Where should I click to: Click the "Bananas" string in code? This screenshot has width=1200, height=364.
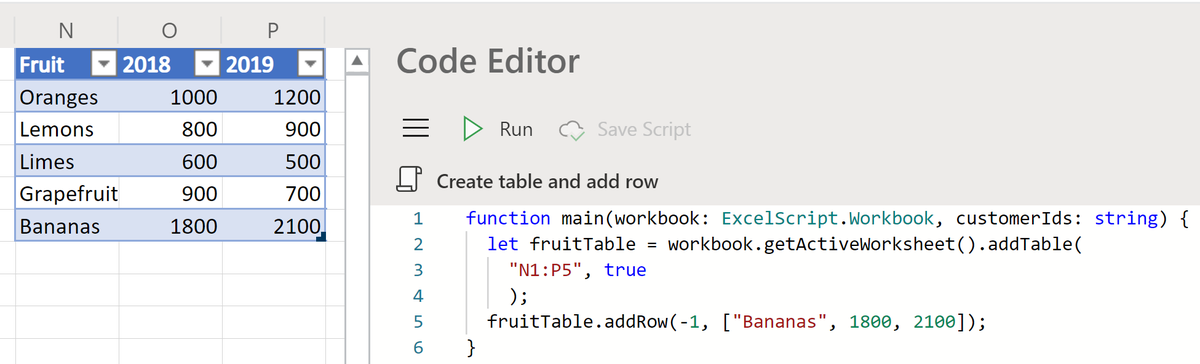pyautogui.click(x=780, y=321)
